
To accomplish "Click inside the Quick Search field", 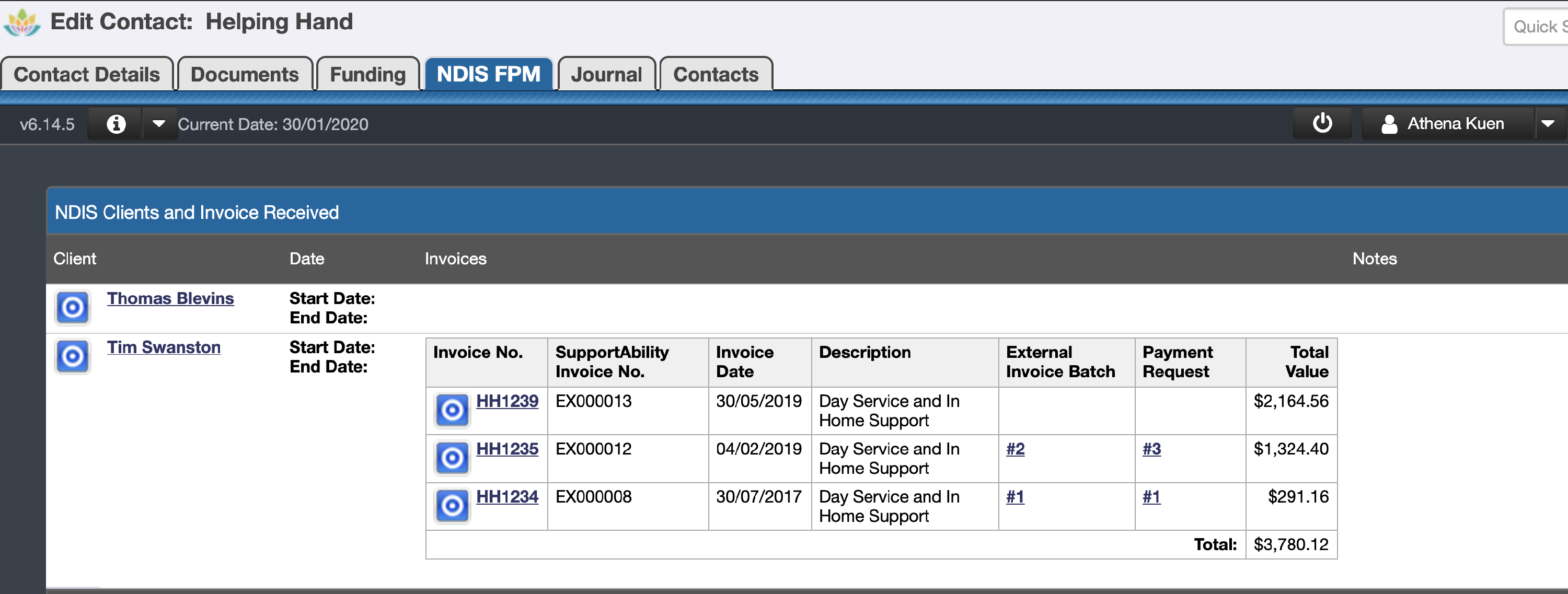I will (1537, 26).
